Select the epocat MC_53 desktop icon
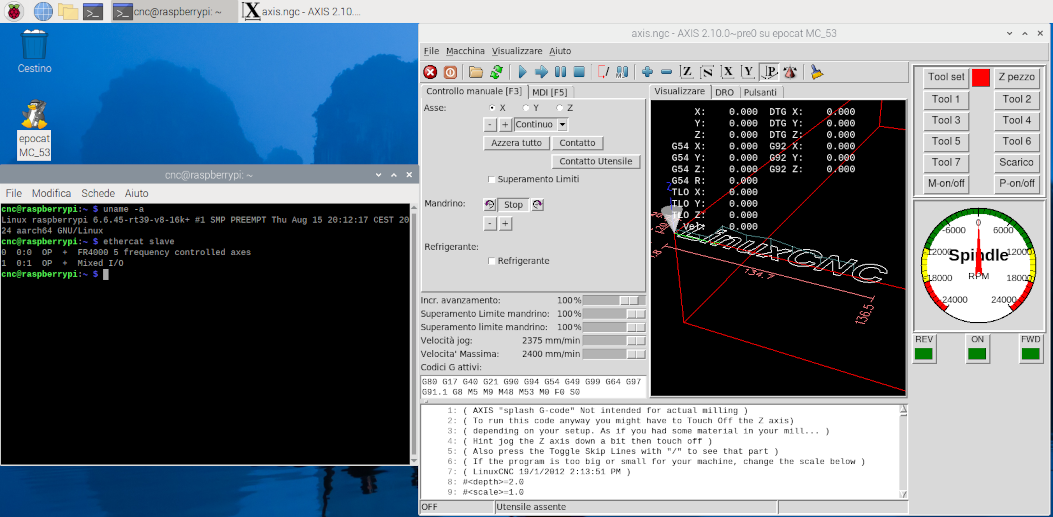This screenshot has height=517, width=1053. click(34, 129)
